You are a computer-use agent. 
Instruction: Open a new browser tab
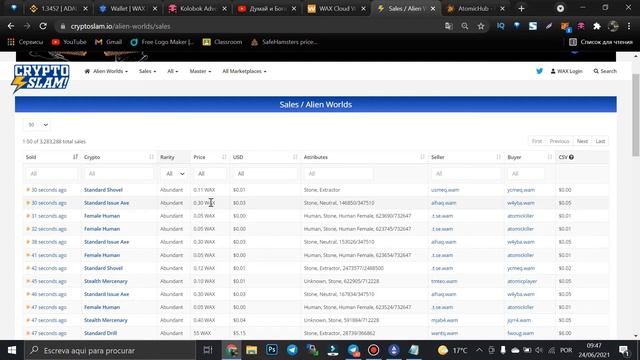(521, 9)
